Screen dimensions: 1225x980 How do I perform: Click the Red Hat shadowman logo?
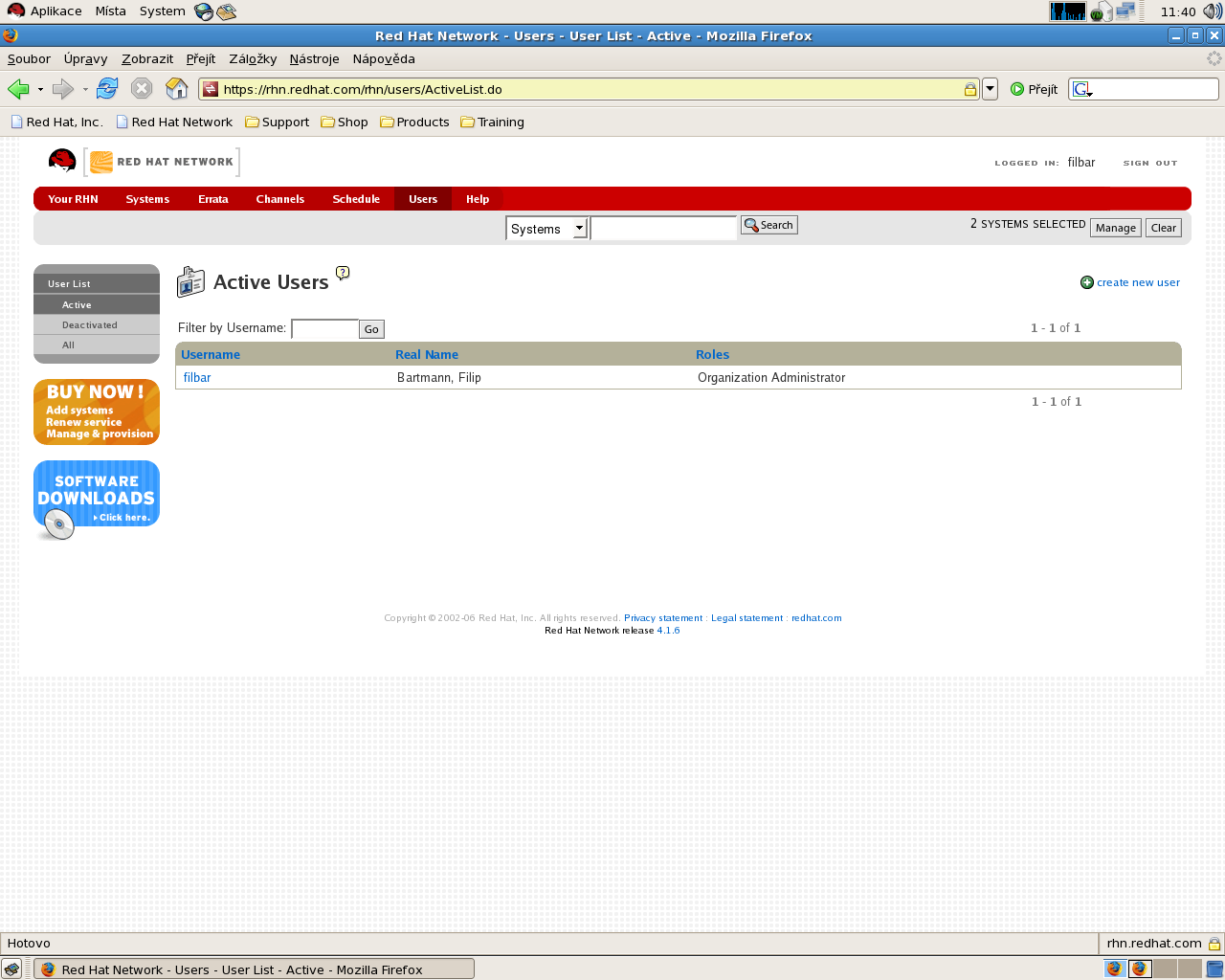(x=62, y=161)
